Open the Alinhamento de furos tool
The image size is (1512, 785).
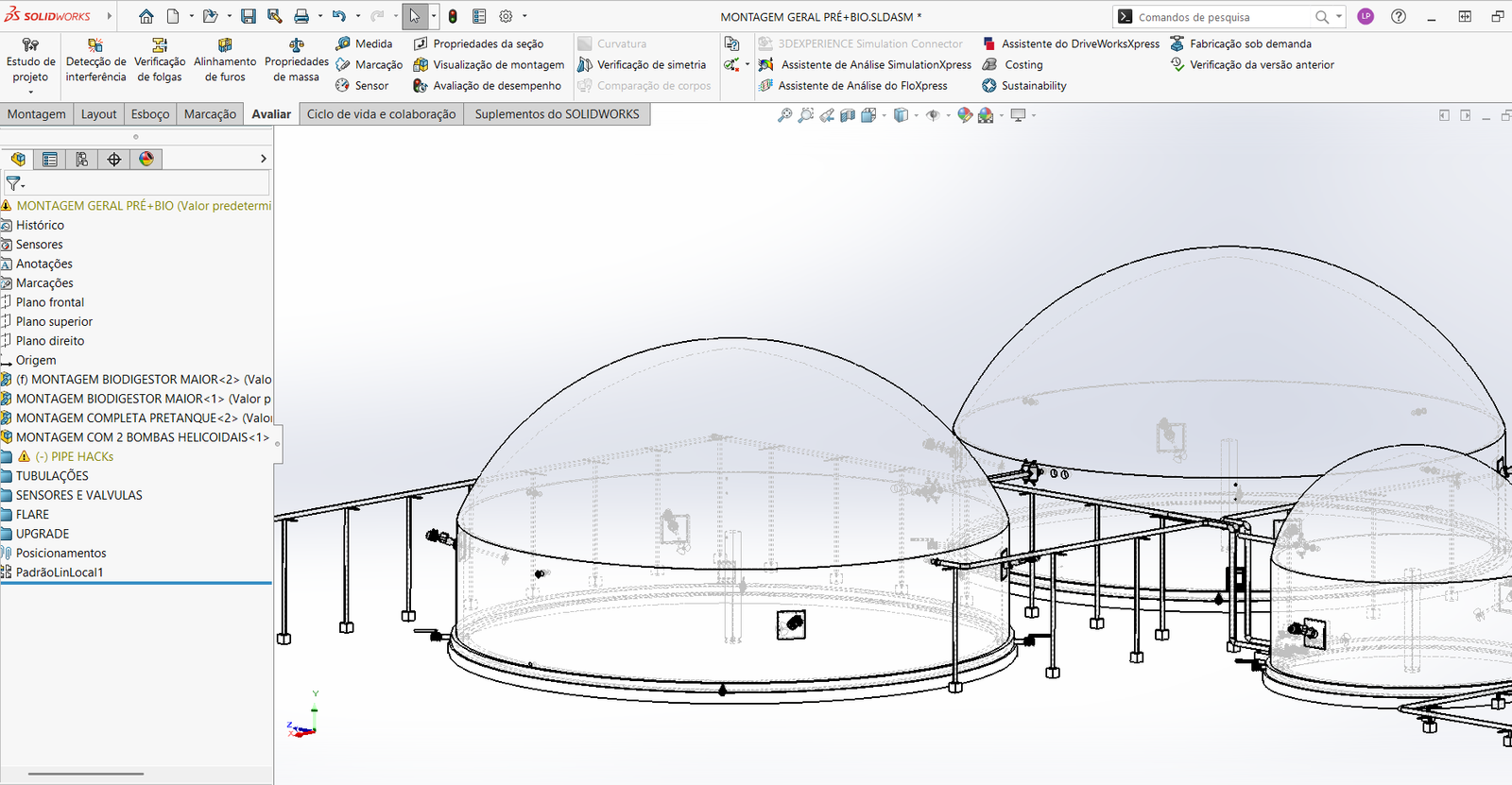[225, 60]
